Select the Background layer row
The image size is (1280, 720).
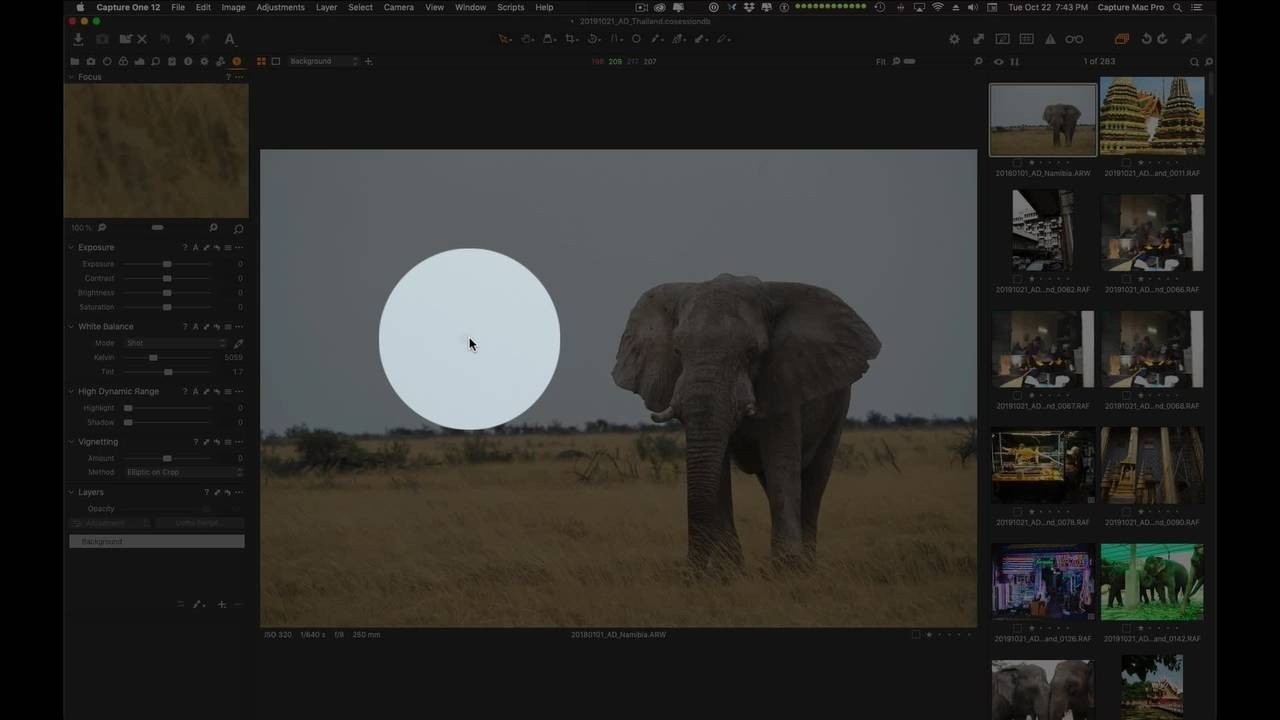click(x=156, y=541)
